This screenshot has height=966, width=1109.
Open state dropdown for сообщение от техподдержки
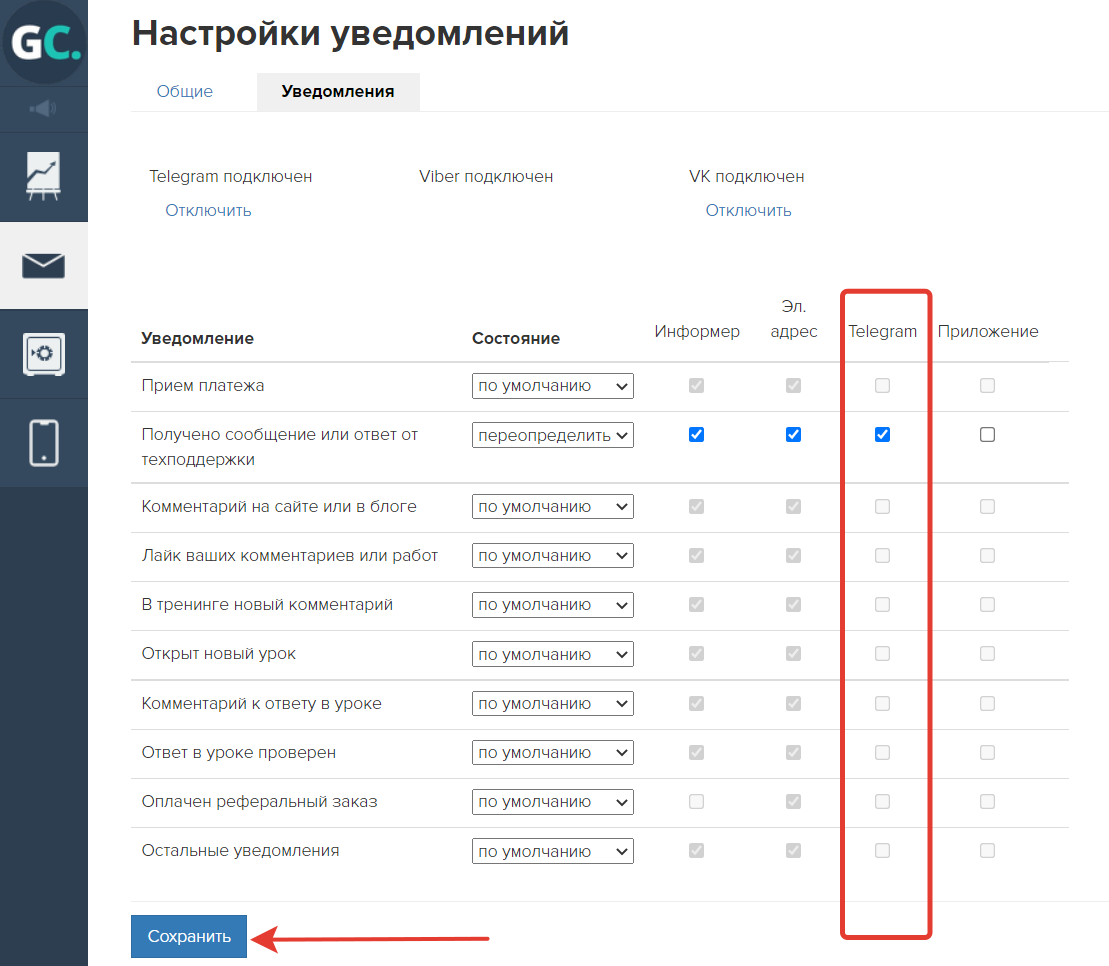click(552, 435)
